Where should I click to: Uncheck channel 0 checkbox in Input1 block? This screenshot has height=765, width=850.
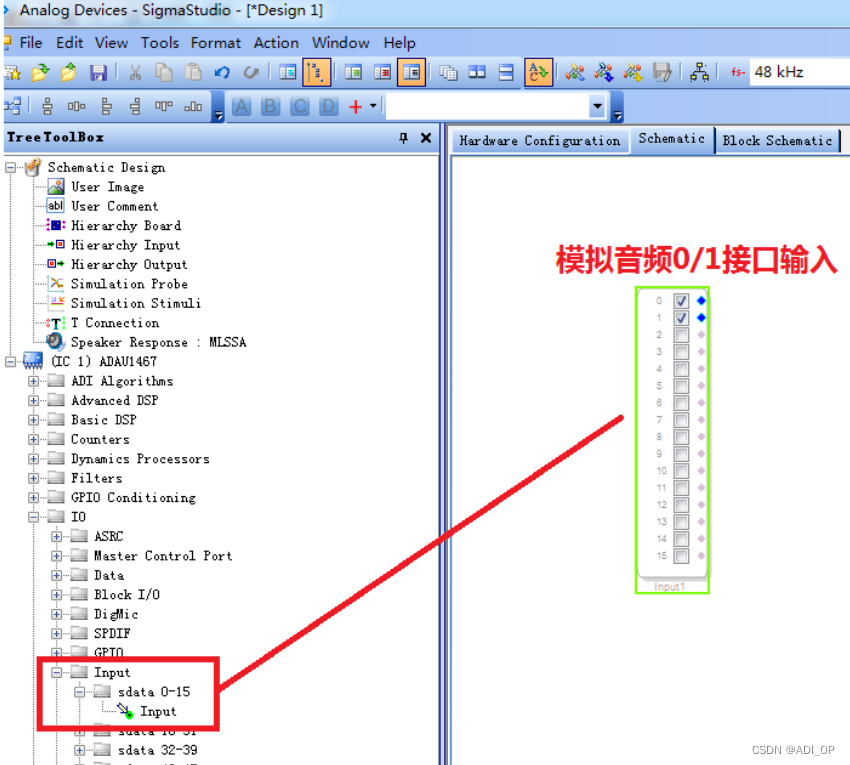tap(681, 300)
